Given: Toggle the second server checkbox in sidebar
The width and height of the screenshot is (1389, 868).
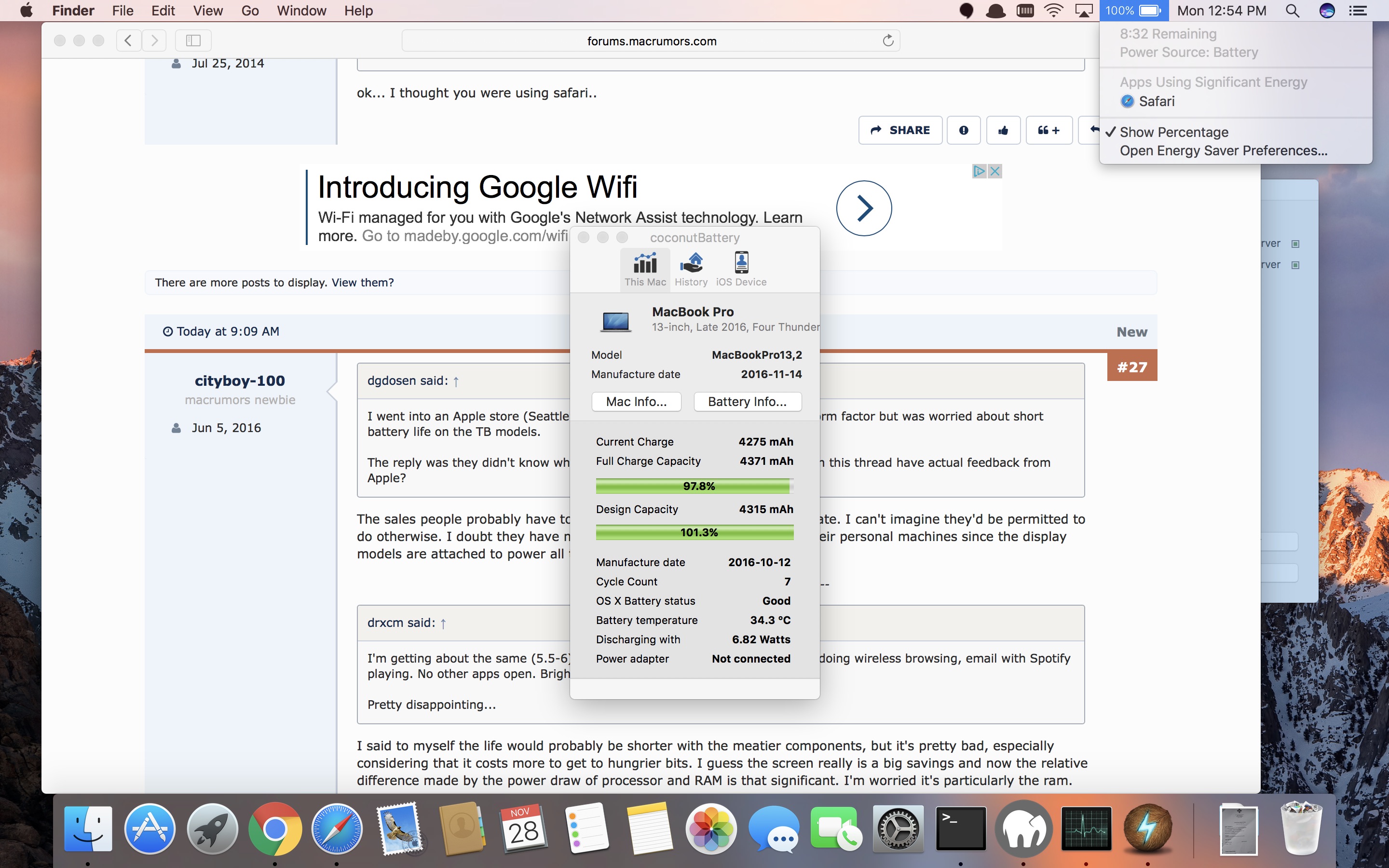Looking at the screenshot, I should [1295, 265].
